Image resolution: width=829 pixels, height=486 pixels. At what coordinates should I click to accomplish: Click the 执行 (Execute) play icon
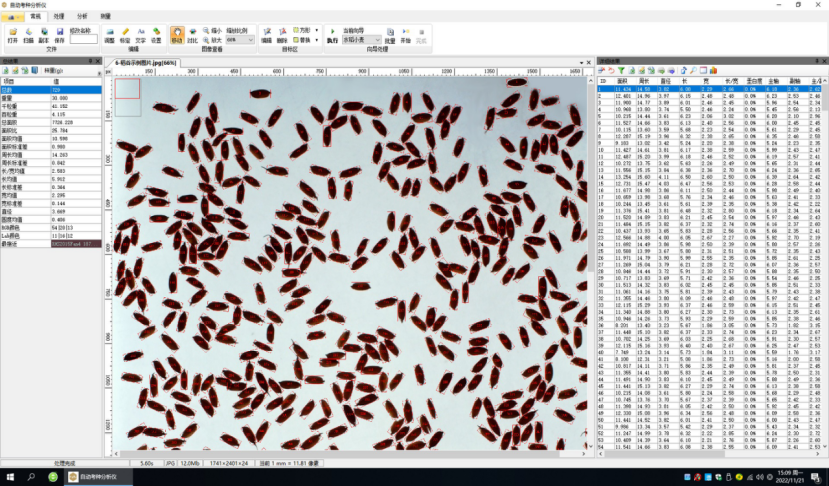332,35
